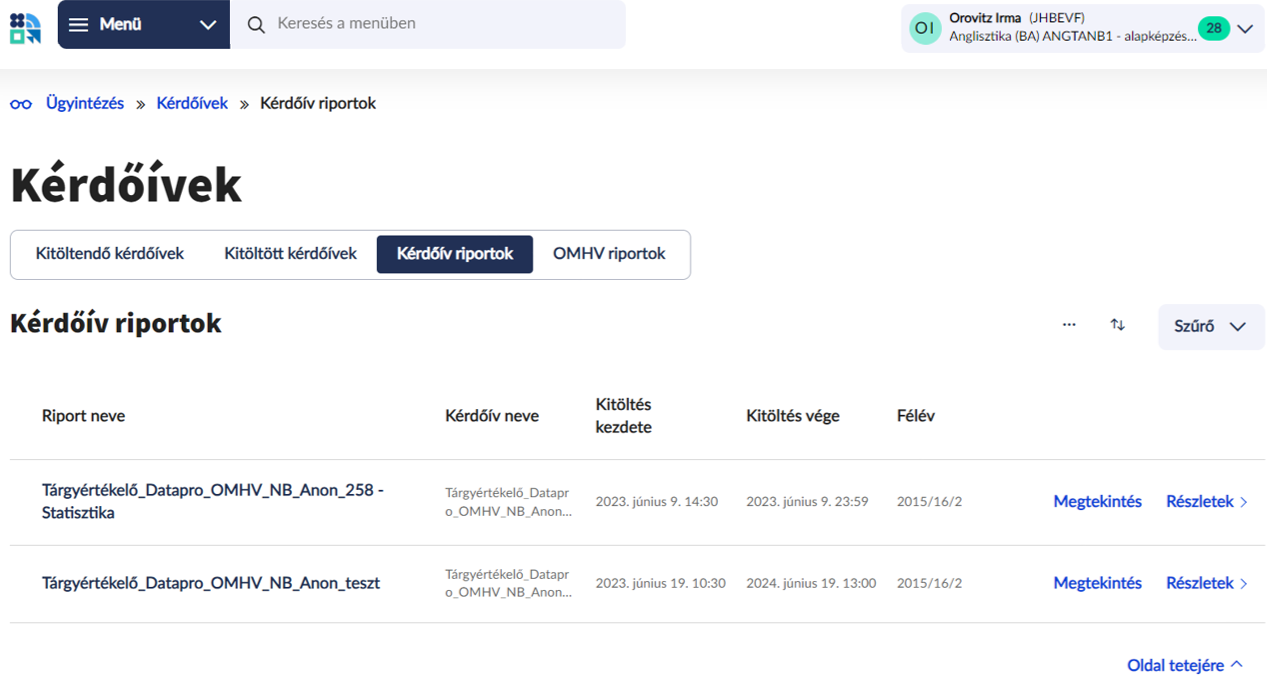Click report name Anon_258 - Statisztika
Screen dimensions: 1267x688
[x=213, y=501]
